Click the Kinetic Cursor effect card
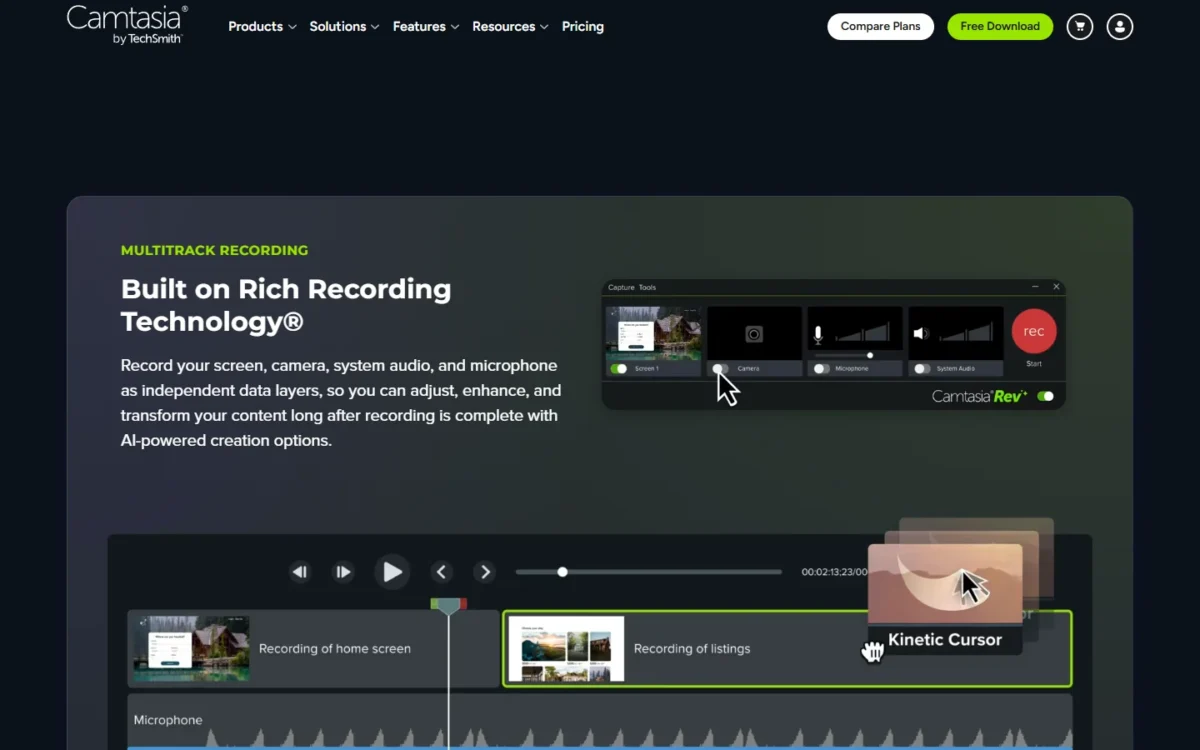This screenshot has width=1200, height=750. [x=945, y=599]
